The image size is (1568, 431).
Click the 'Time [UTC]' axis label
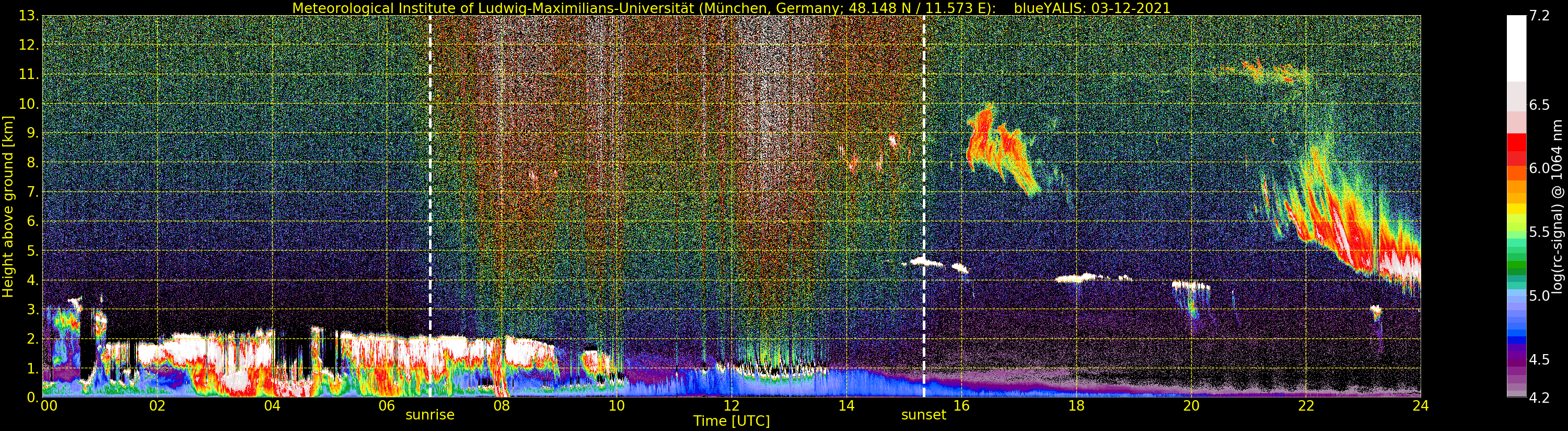click(x=731, y=421)
